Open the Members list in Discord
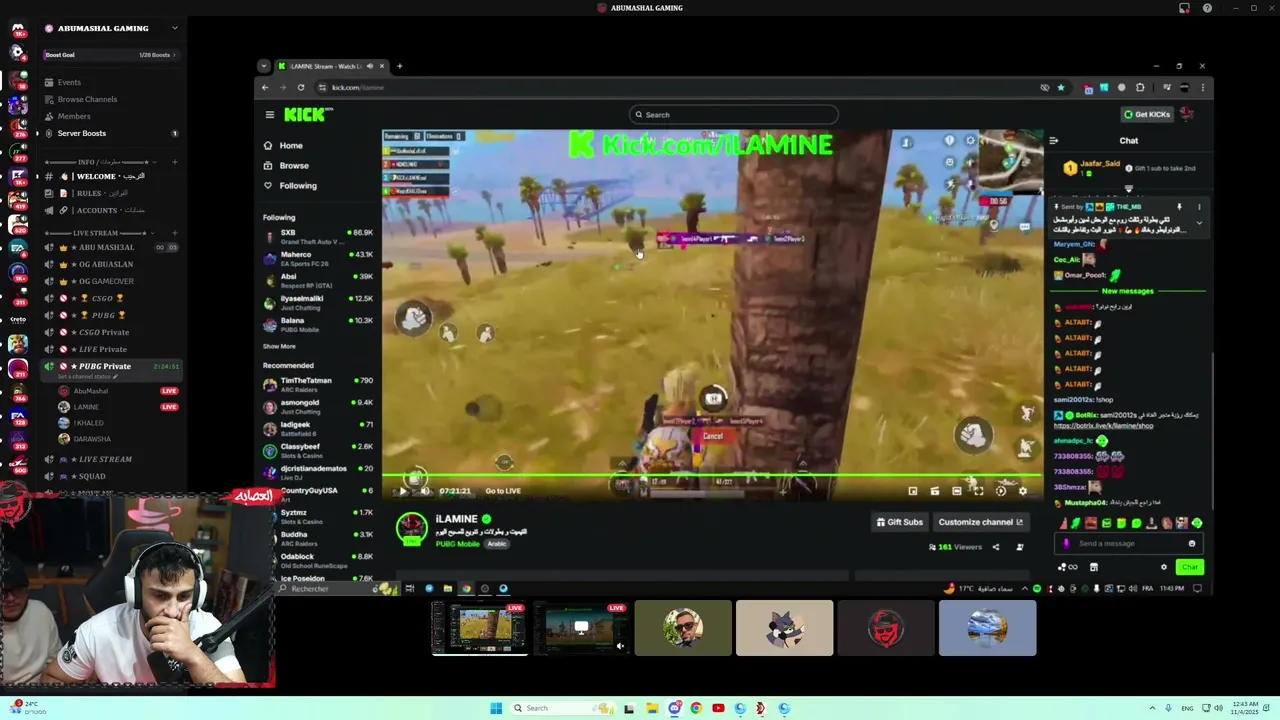This screenshot has height=720, width=1280. click(74, 116)
